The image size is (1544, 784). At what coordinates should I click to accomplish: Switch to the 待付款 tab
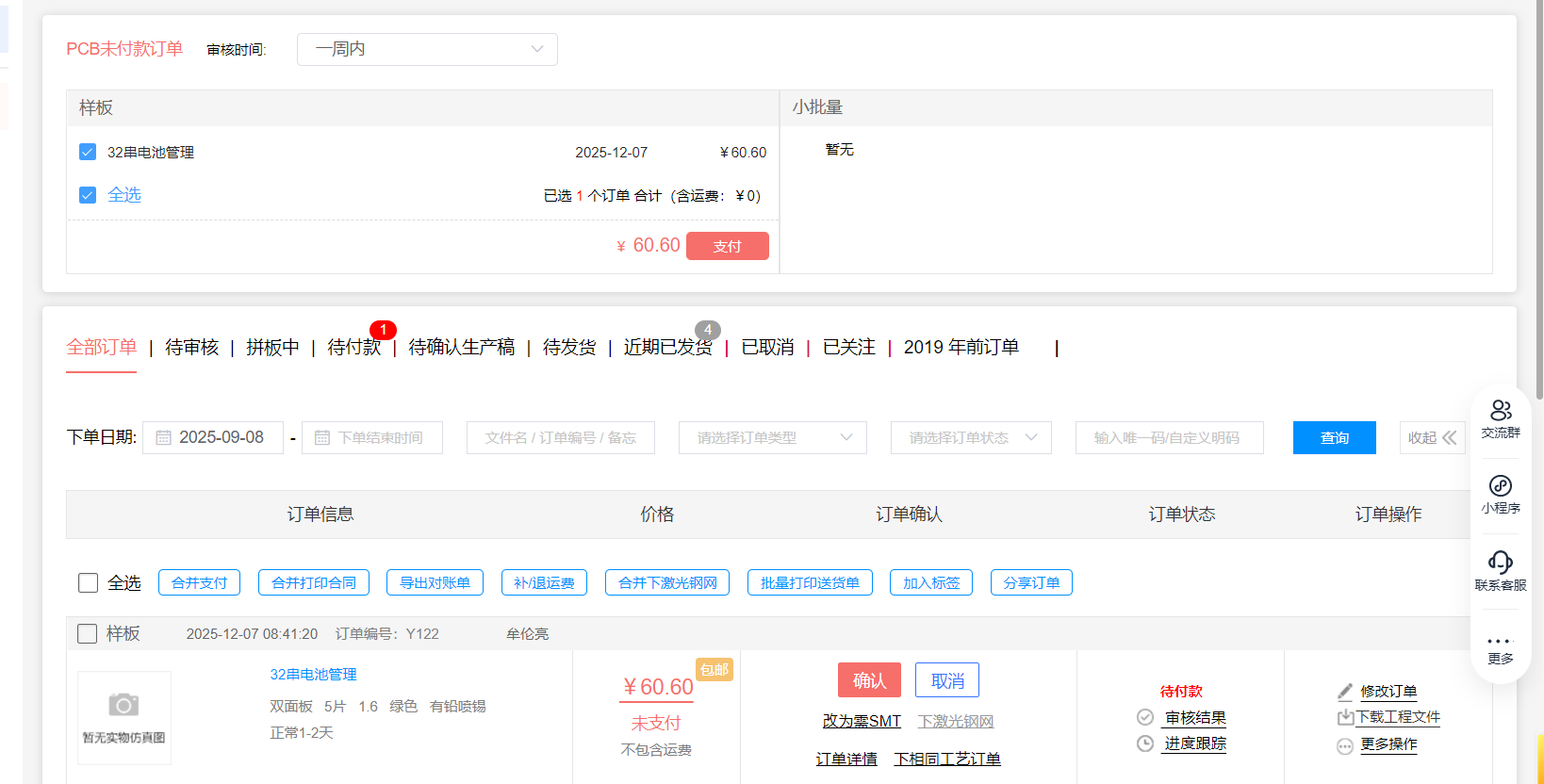(x=353, y=348)
